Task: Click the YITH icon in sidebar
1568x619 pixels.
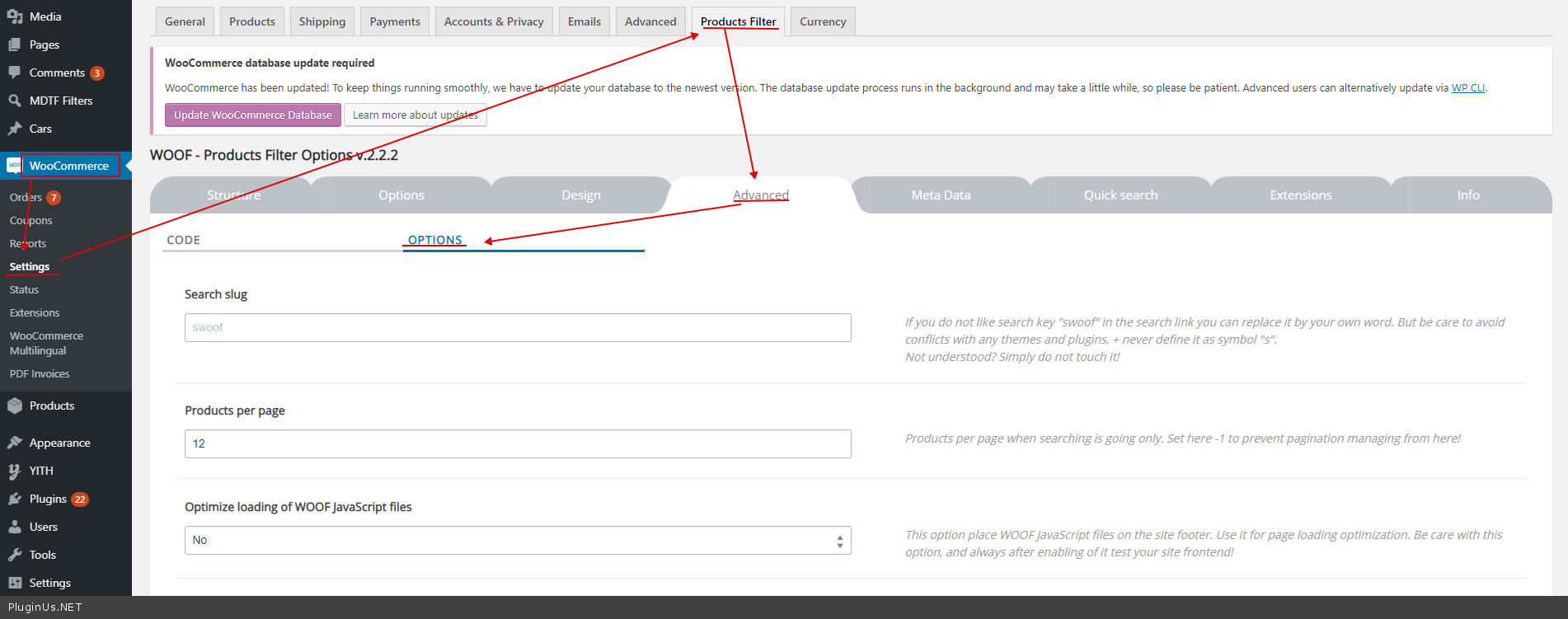Action: click(x=15, y=471)
